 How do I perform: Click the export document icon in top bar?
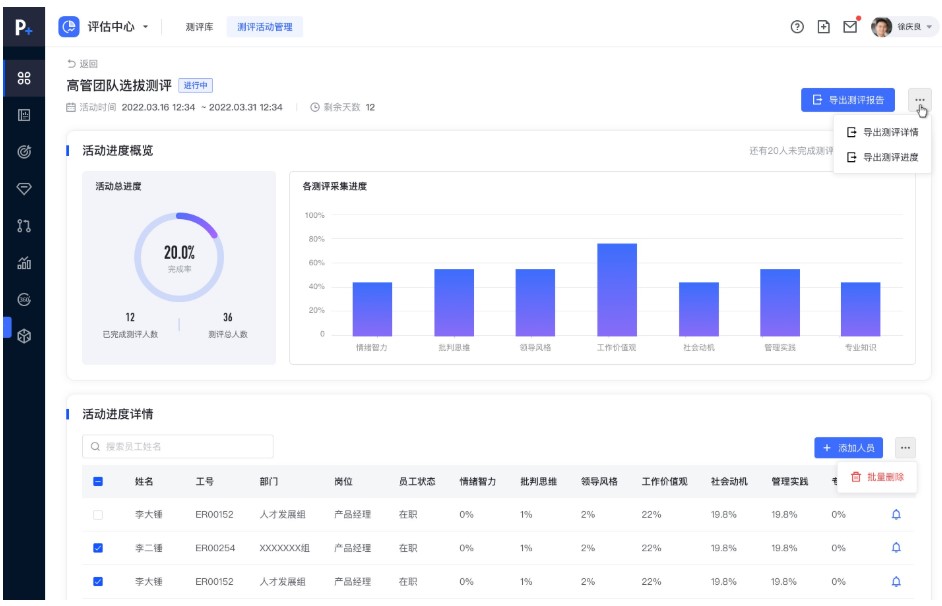pos(823,27)
